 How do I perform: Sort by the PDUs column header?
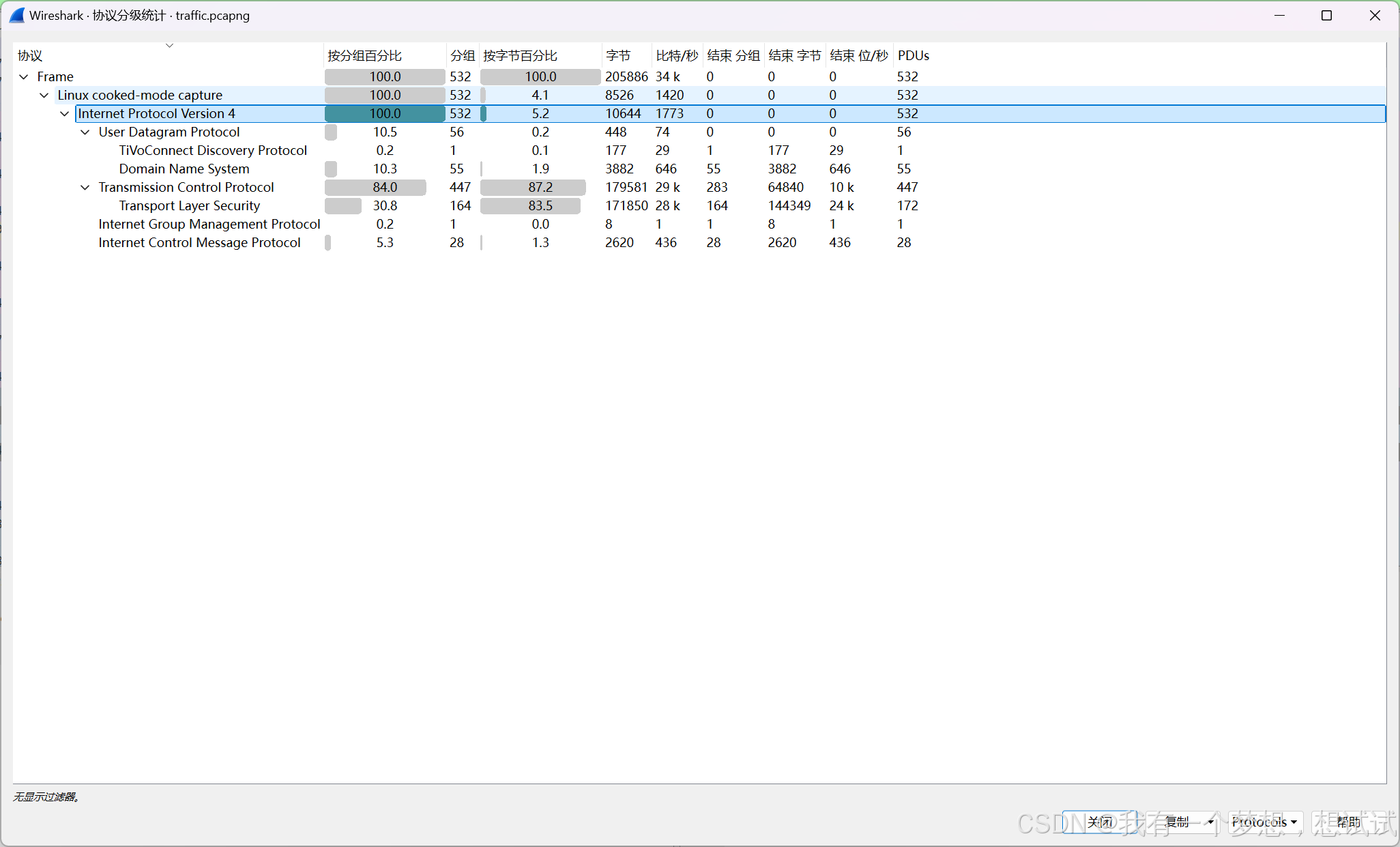(x=913, y=56)
